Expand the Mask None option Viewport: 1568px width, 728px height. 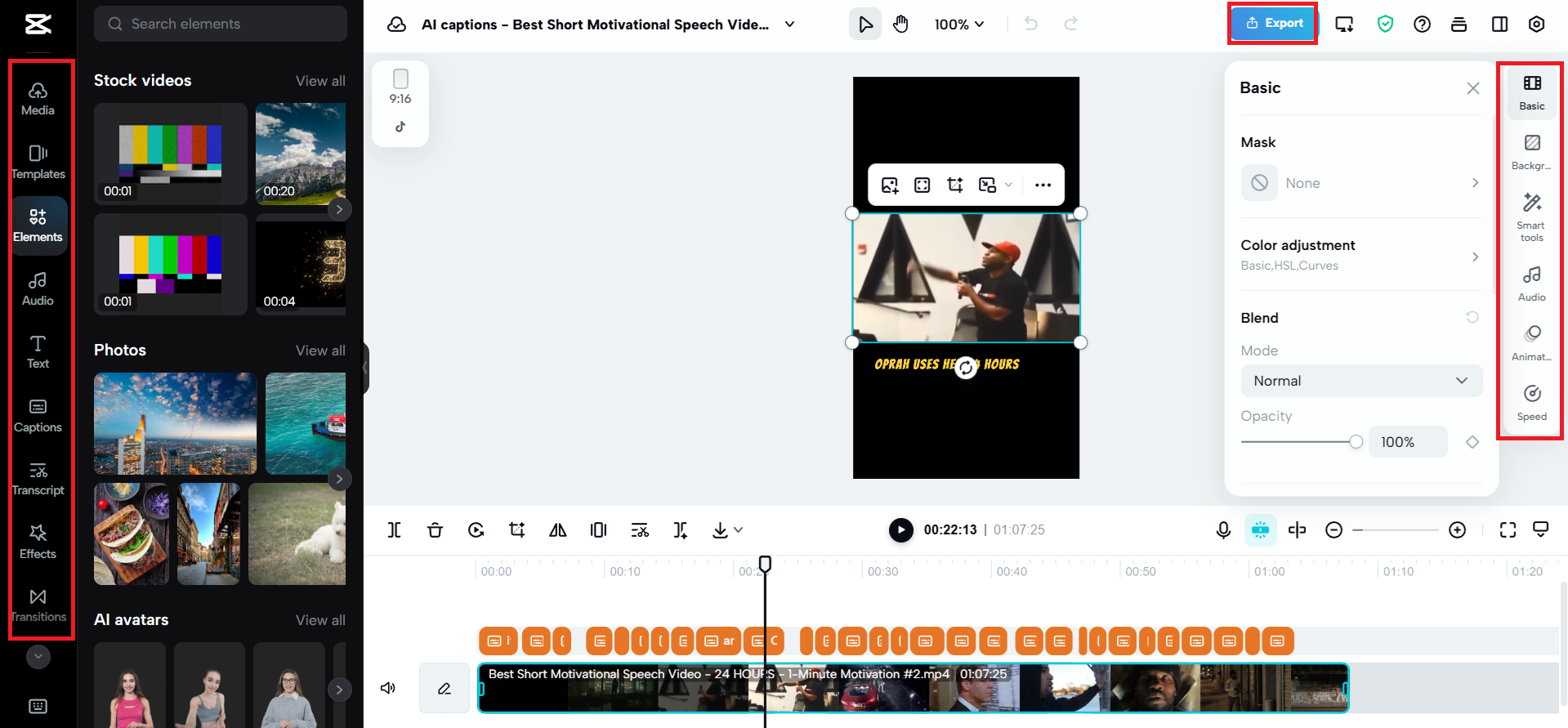coord(1360,183)
